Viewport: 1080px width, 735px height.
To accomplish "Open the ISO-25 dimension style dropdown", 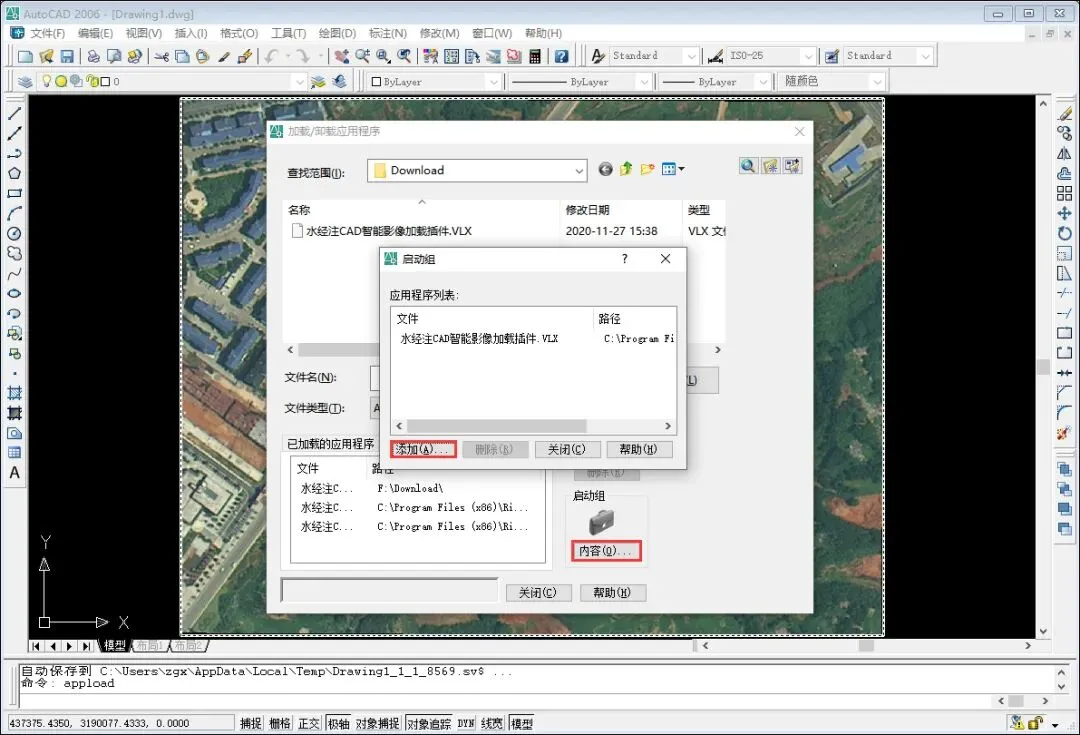I will point(808,56).
